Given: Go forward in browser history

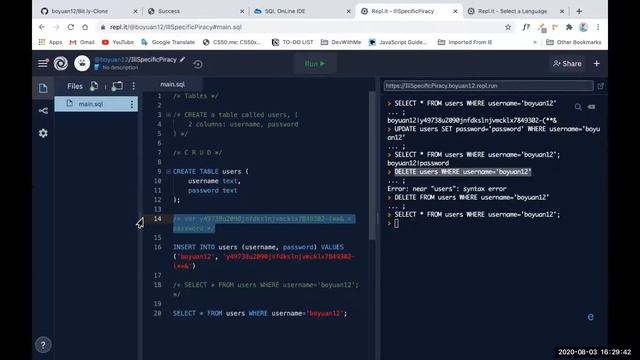Looking at the screenshot, I should (x=56, y=27).
